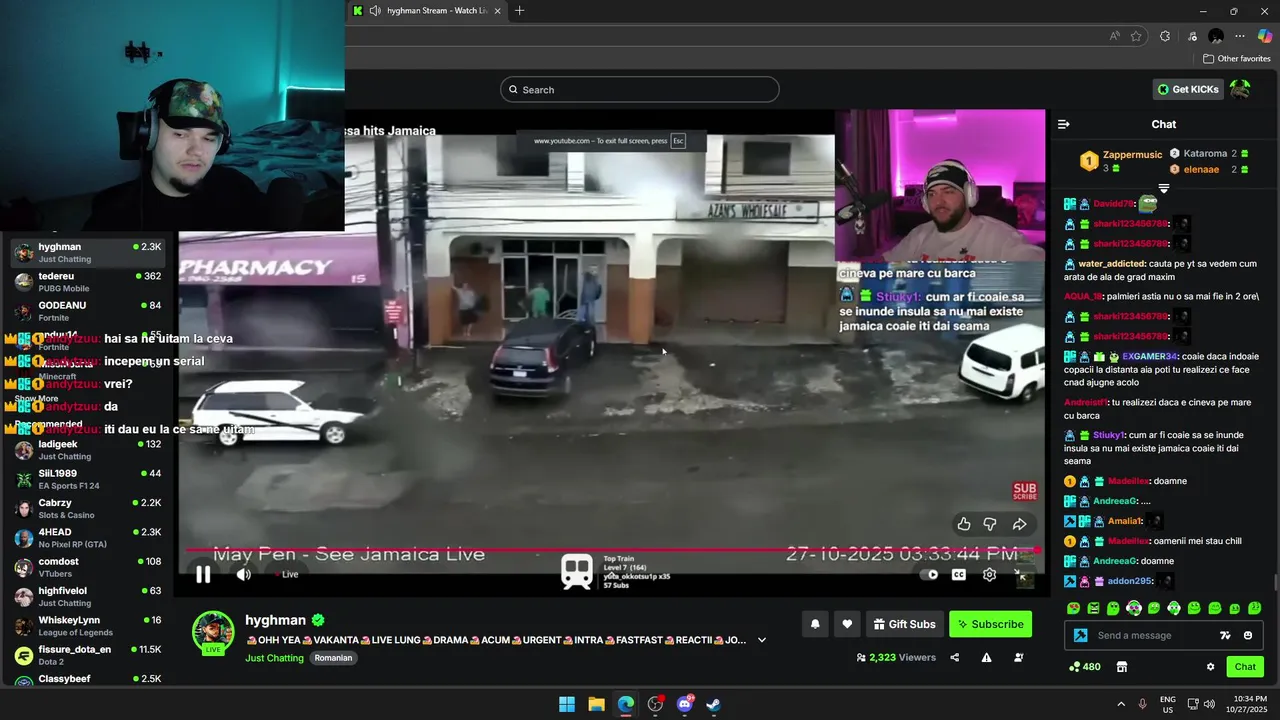Open Discord from the taskbar

[x=685, y=704]
